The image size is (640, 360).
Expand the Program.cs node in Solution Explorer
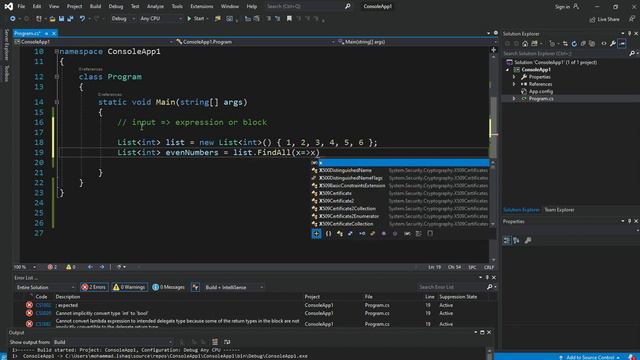point(514,99)
